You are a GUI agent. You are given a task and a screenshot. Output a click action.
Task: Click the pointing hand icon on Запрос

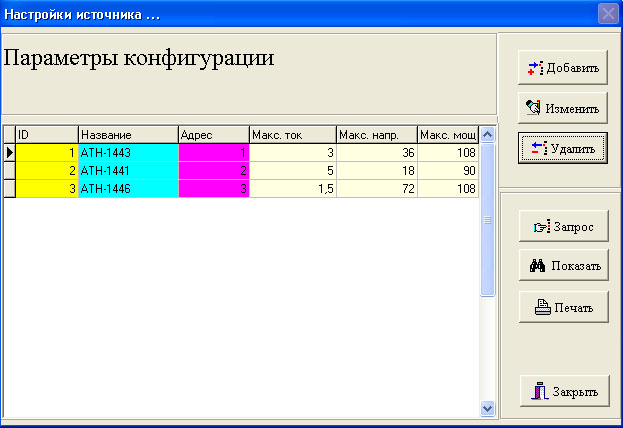(542, 227)
